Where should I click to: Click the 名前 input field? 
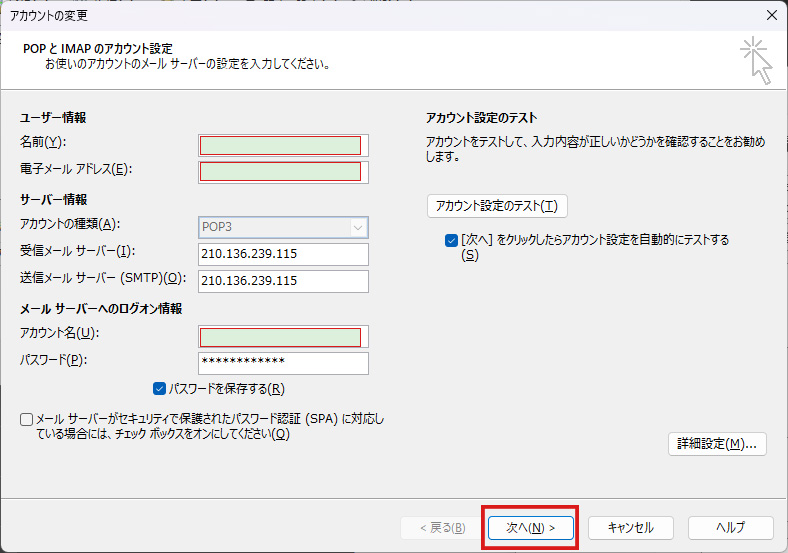283,145
